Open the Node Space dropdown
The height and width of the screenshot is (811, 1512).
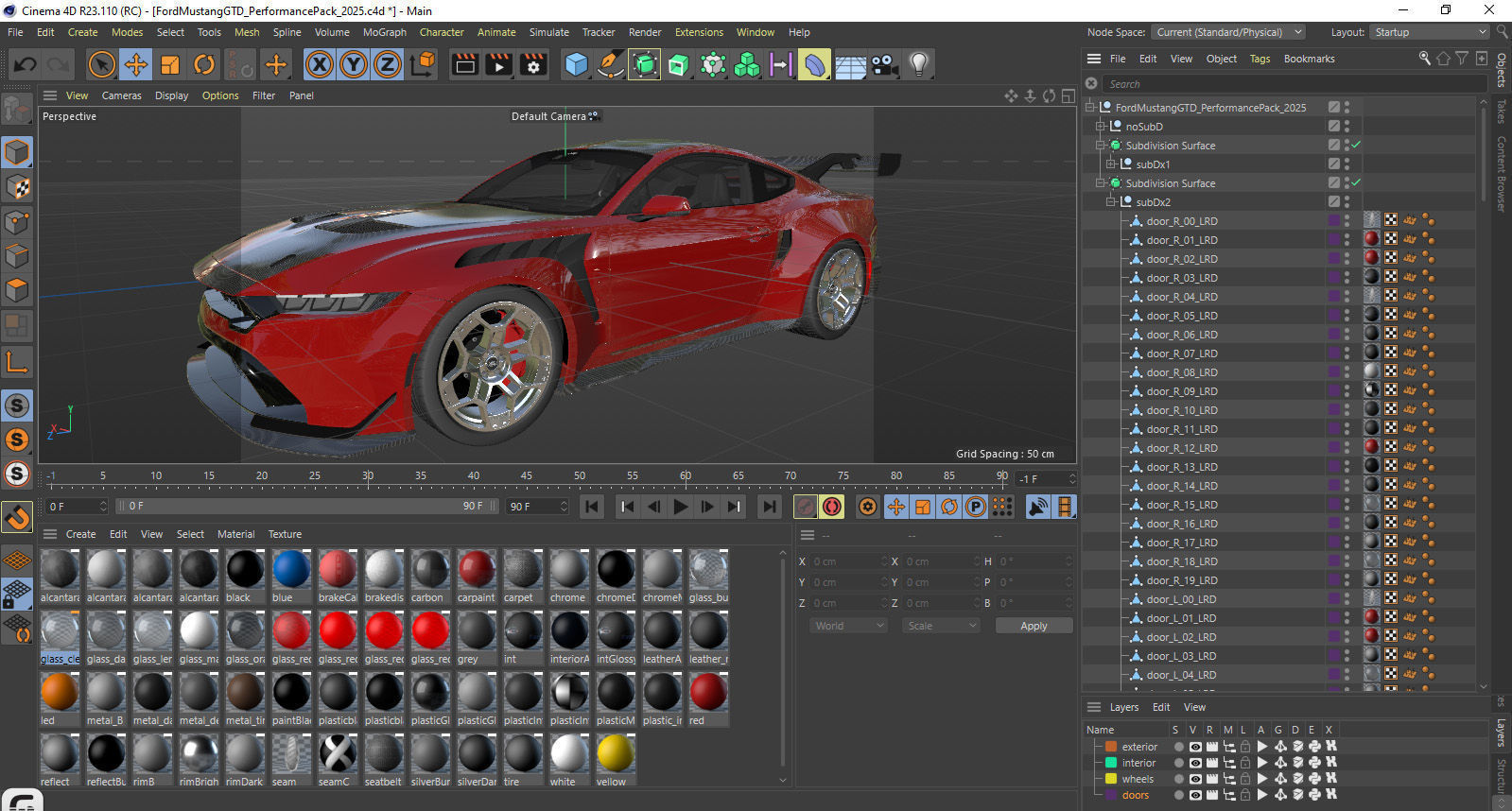[1227, 32]
